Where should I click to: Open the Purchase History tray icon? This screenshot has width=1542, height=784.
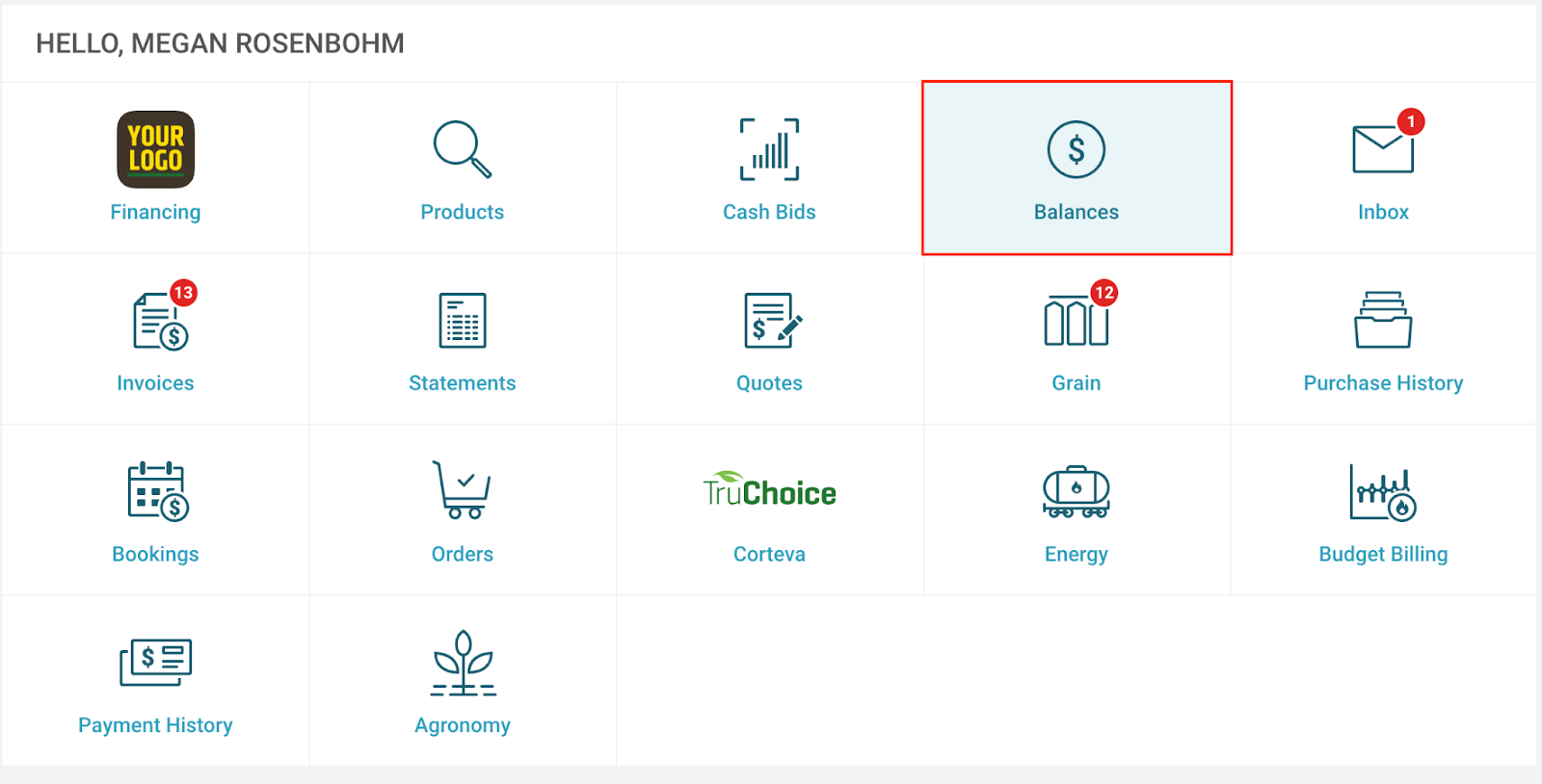(1383, 320)
